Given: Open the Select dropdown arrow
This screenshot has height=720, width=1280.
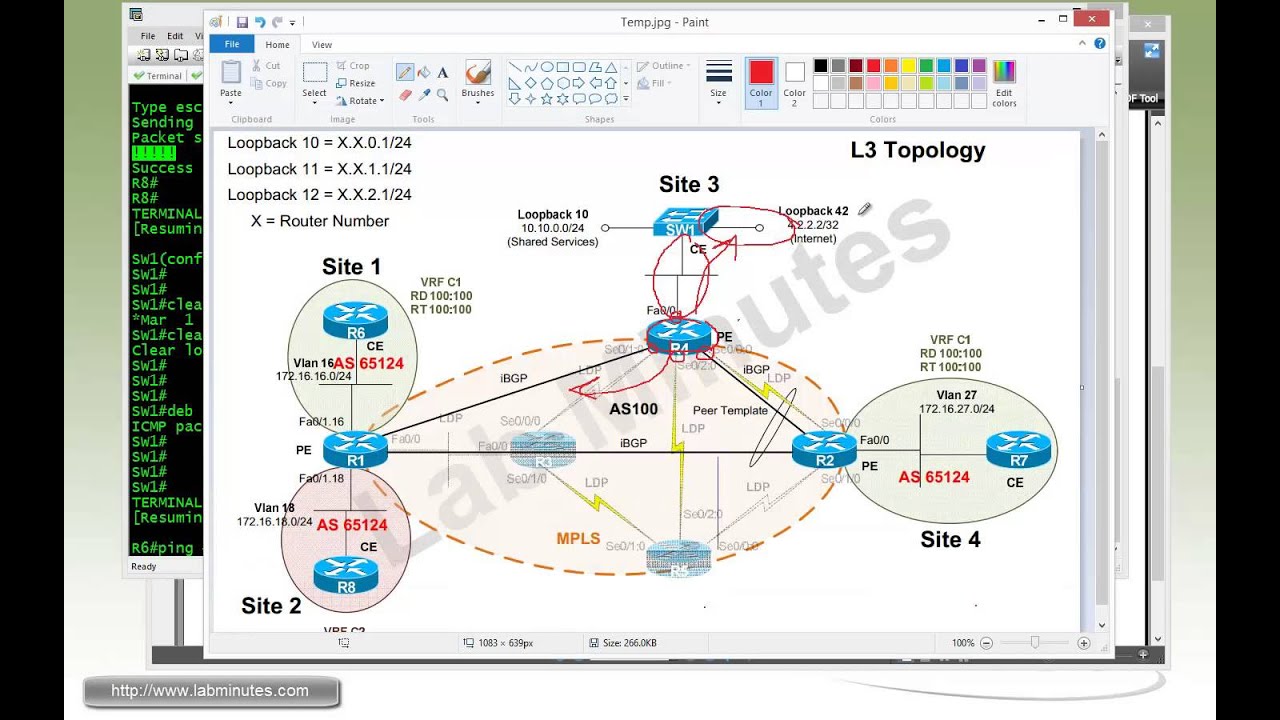Looking at the screenshot, I should 315,102.
